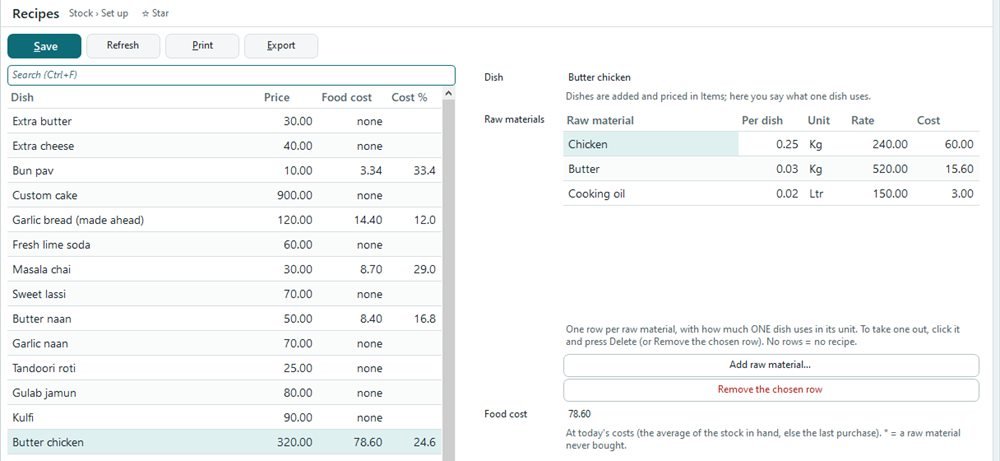Select the Cooking oil raw material row
This screenshot has width=1000, height=461.
(771, 194)
